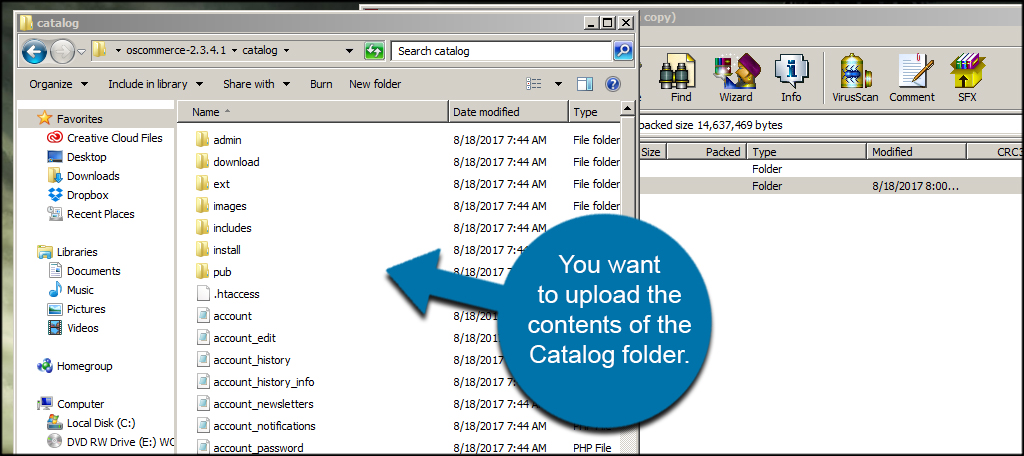The height and width of the screenshot is (456, 1024).
Task: Open the Share with menu
Action: 256,84
